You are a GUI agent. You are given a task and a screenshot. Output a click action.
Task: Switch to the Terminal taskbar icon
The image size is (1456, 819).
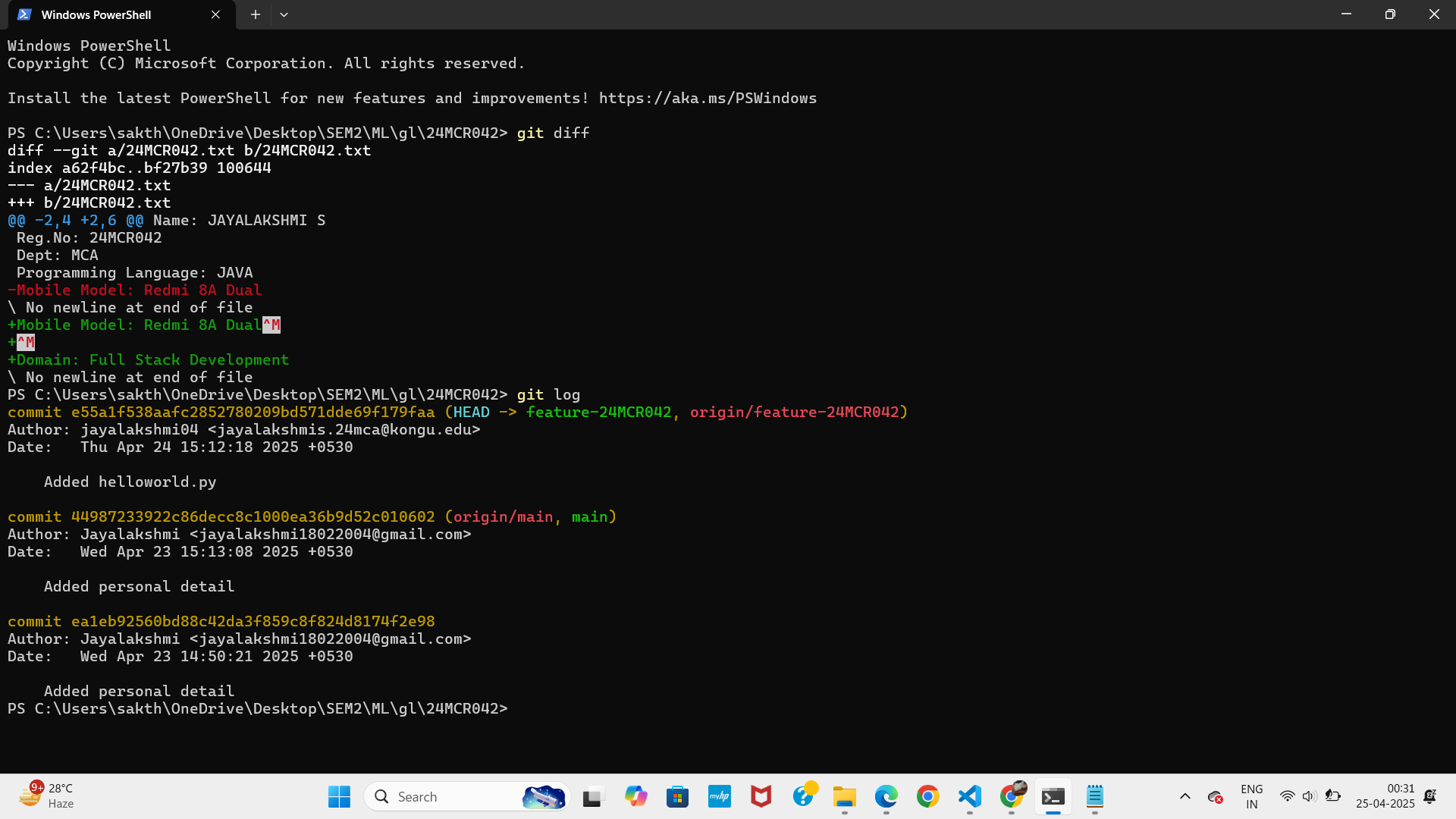pos(1053,796)
